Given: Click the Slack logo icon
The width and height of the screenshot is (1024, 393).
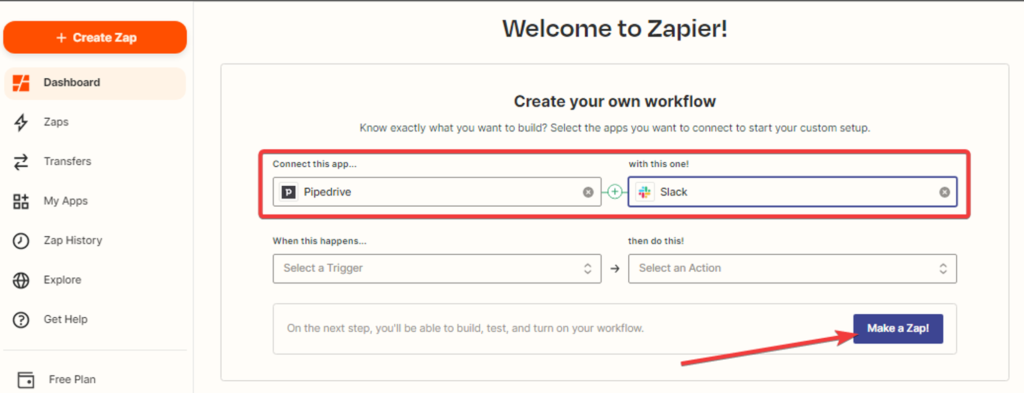Looking at the screenshot, I should [x=645, y=192].
